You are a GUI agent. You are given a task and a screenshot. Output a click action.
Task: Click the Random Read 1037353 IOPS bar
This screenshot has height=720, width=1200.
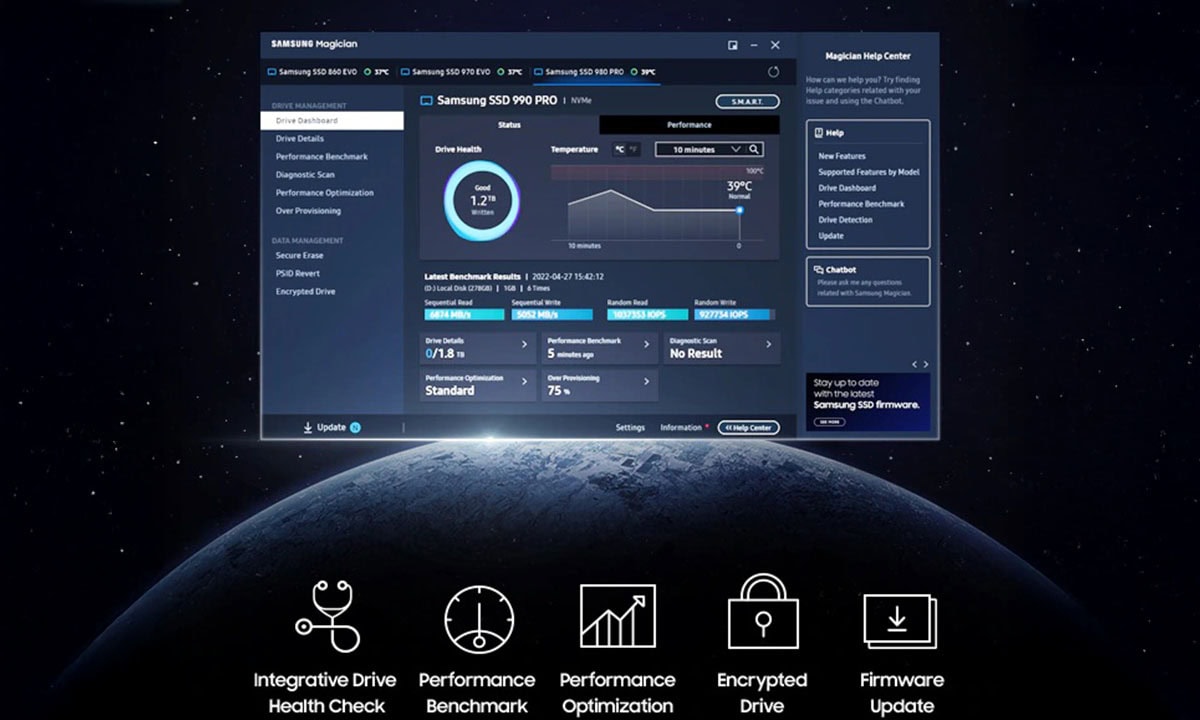646,314
